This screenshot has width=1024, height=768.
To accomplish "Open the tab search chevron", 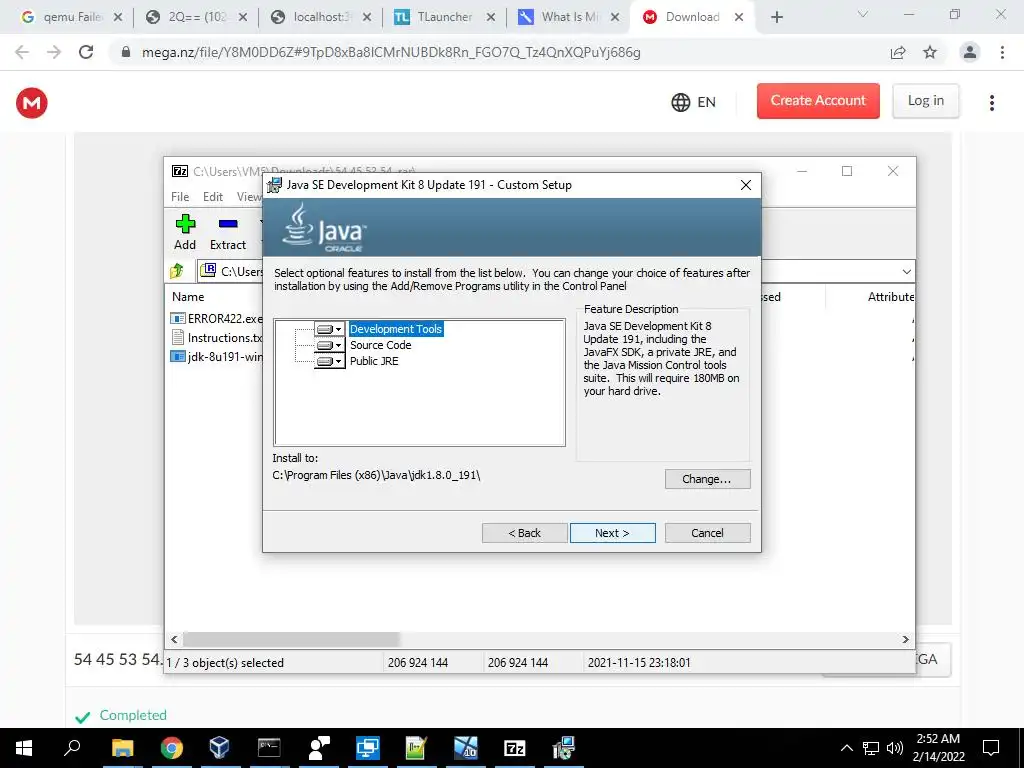I will tap(863, 14).
